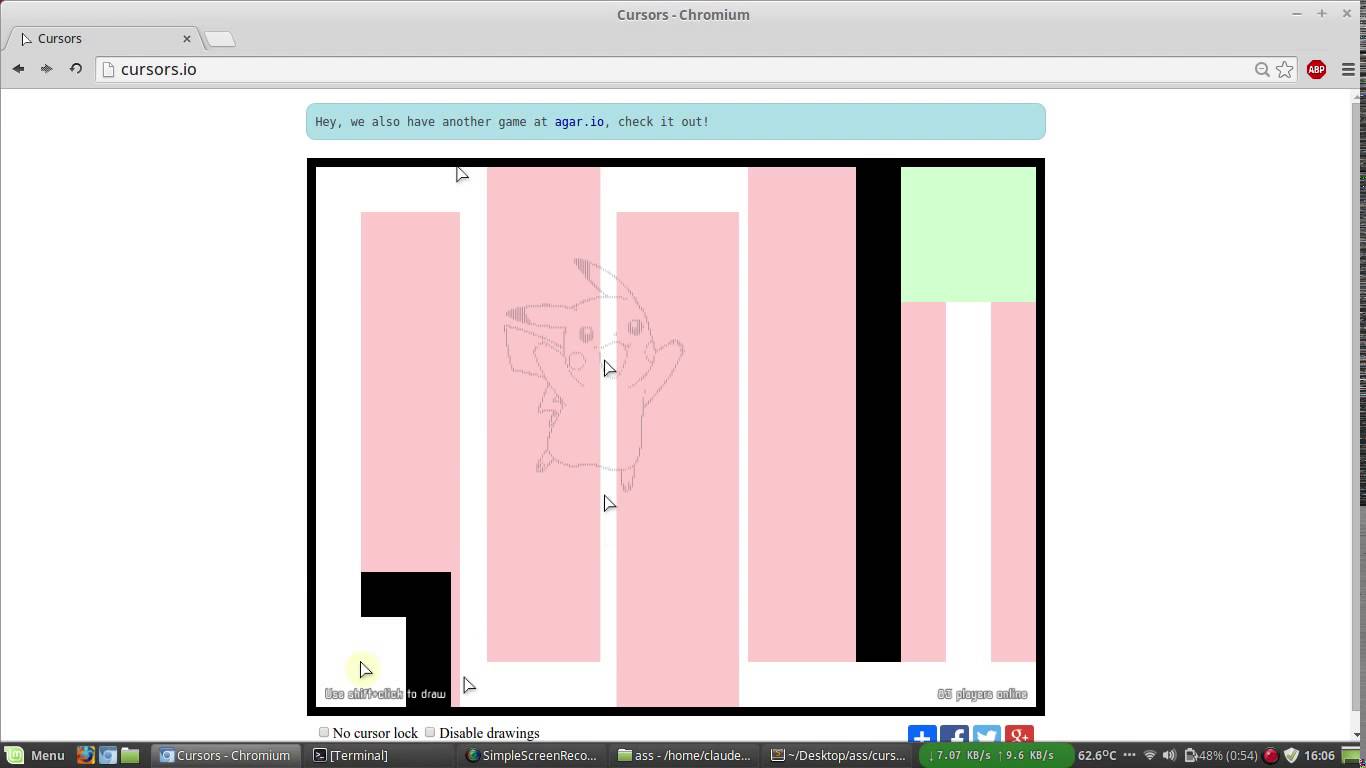This screenshot has width=1366, height=768.
Task: Open the forward navigation history chevron
Action: [46, 69]
